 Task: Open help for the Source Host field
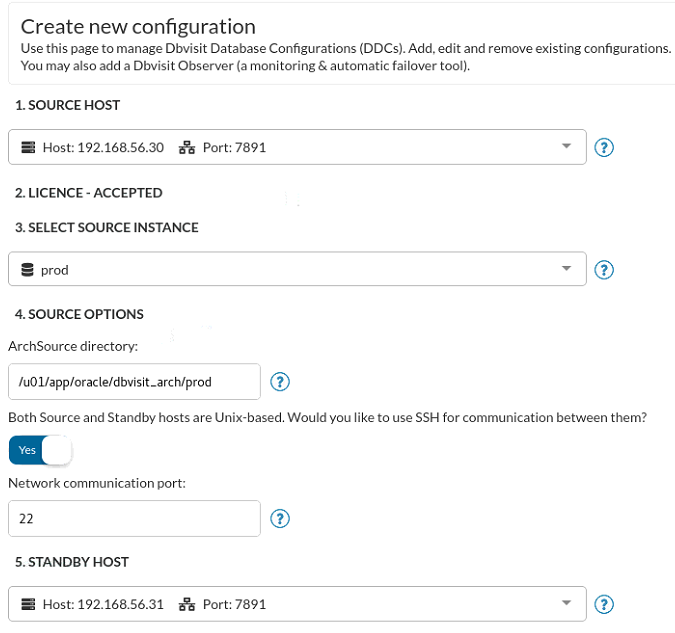click(604, 148)
